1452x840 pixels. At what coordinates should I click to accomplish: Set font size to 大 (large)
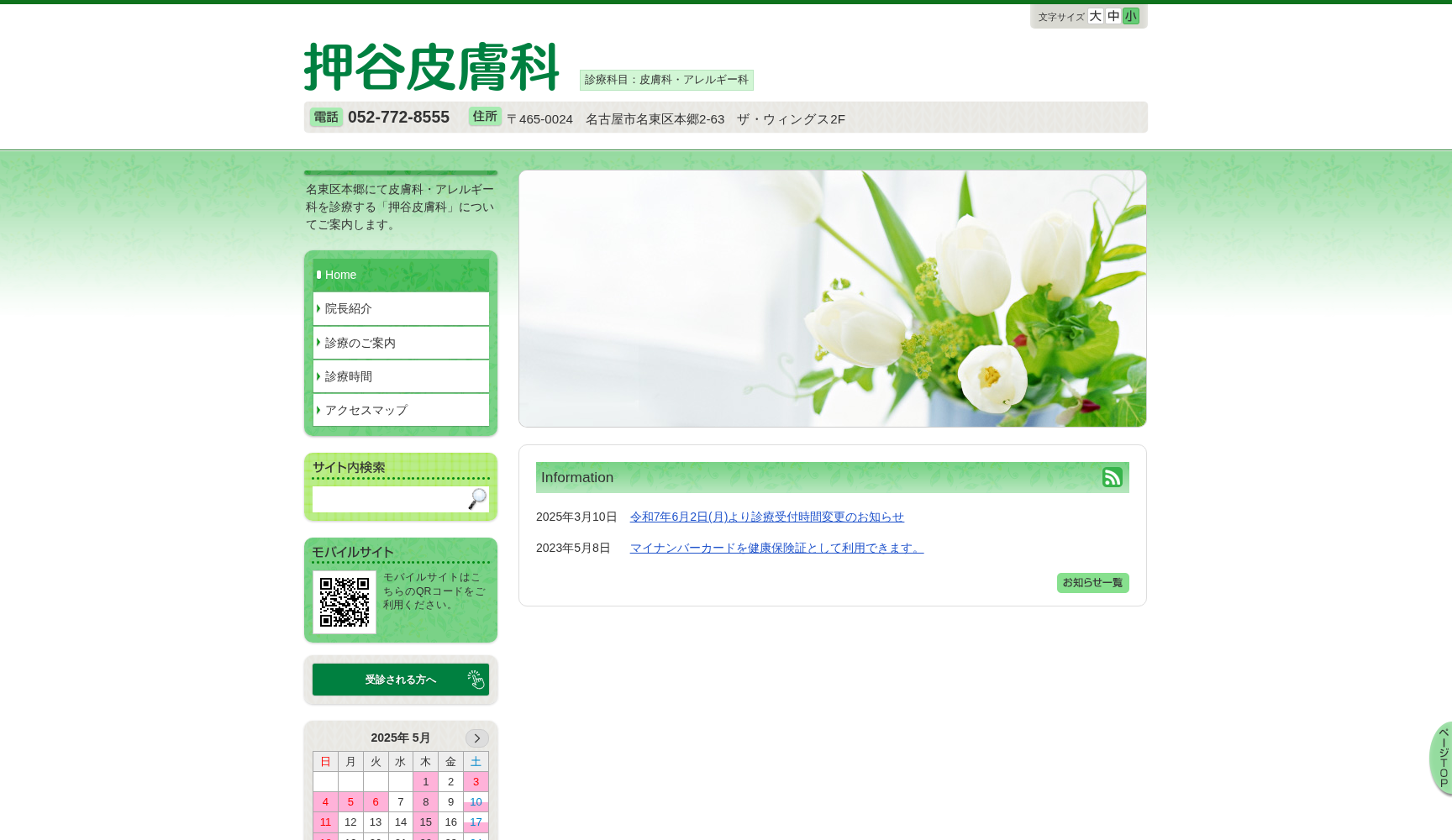point(1094,16)
